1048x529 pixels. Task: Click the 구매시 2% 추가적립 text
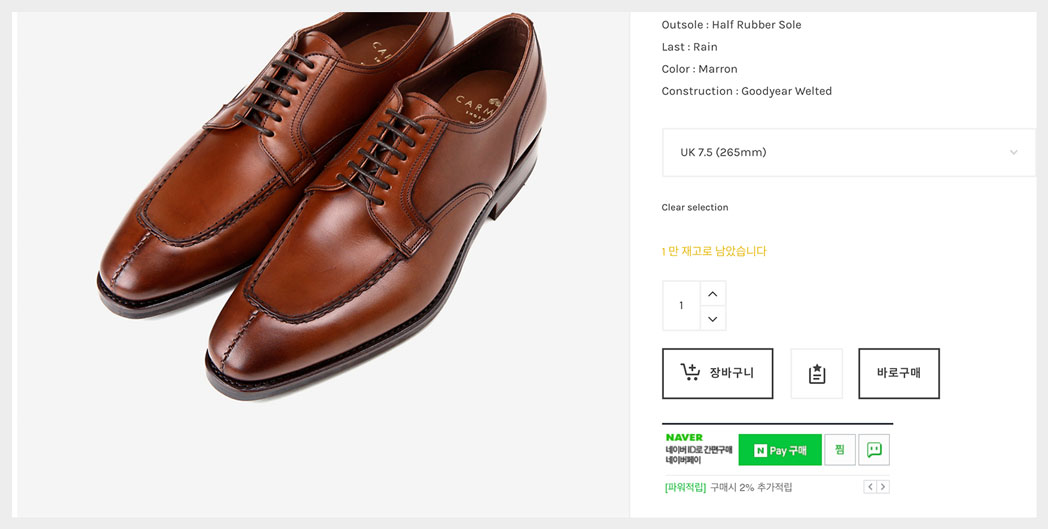tap(751, 488)
